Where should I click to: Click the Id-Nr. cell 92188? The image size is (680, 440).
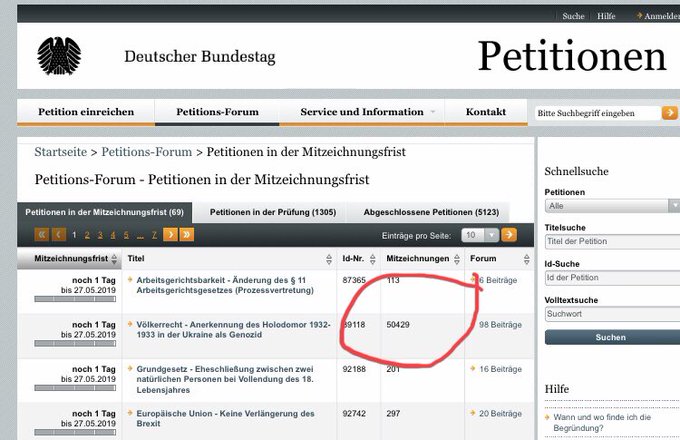354,369
